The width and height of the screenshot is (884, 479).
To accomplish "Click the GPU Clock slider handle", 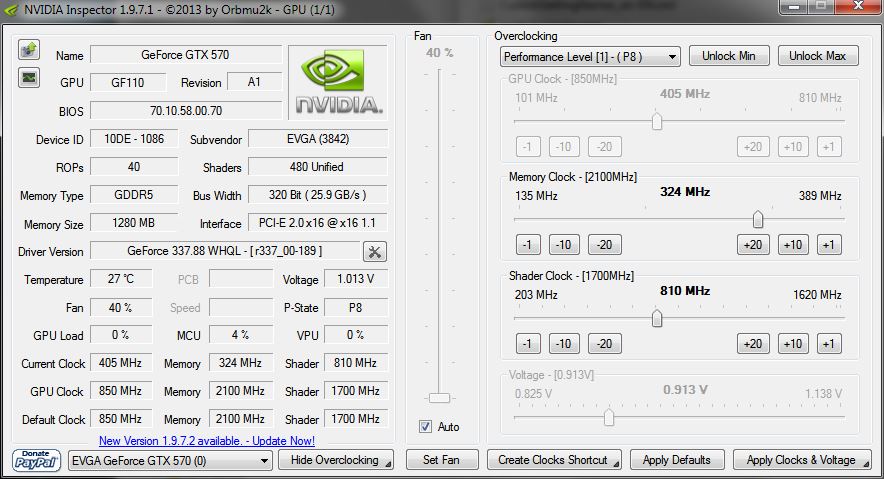I will 657,121.
